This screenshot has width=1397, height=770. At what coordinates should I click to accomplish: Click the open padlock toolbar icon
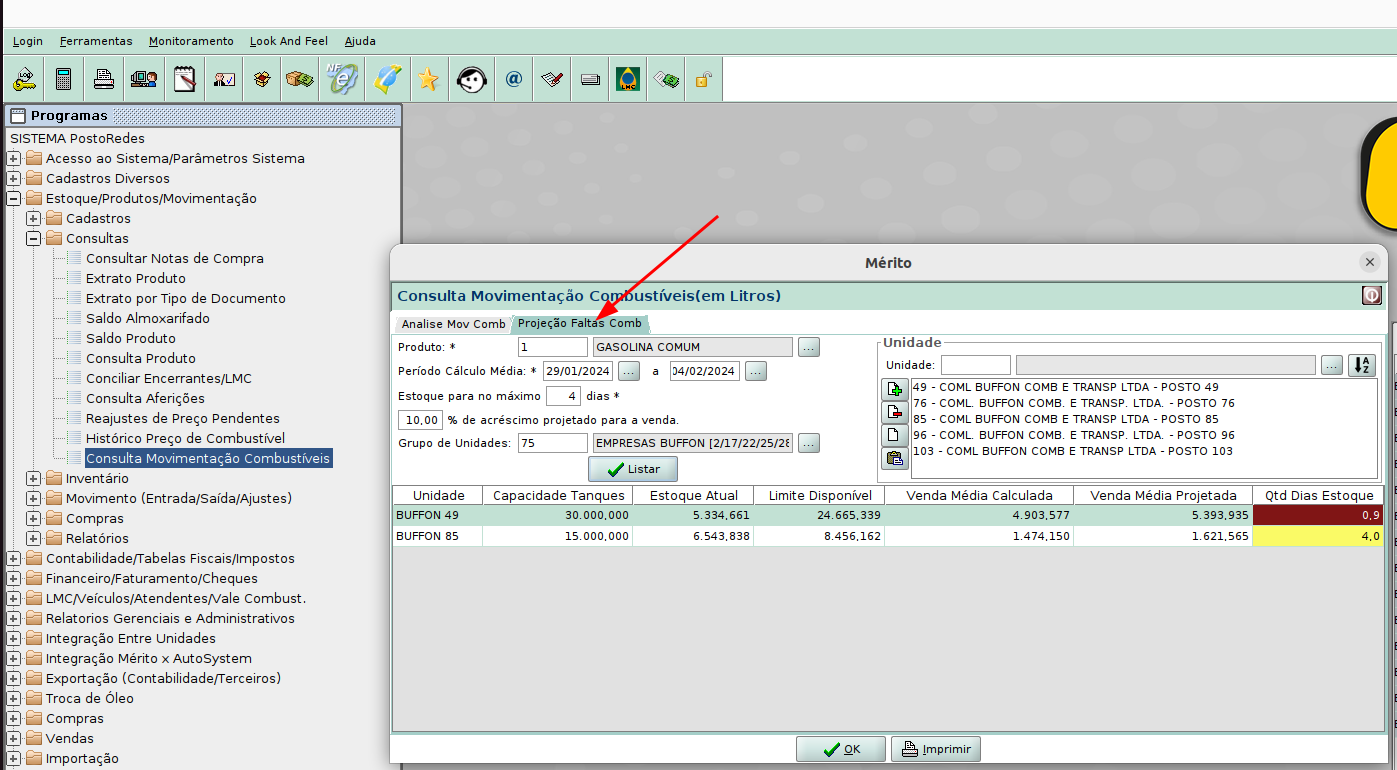pyautogui.click(x=704, y=79)
